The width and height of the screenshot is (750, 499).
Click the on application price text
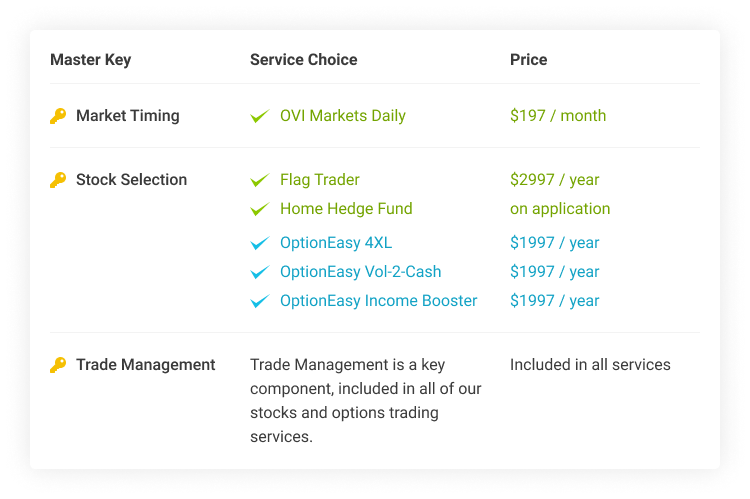coord(560,209)
